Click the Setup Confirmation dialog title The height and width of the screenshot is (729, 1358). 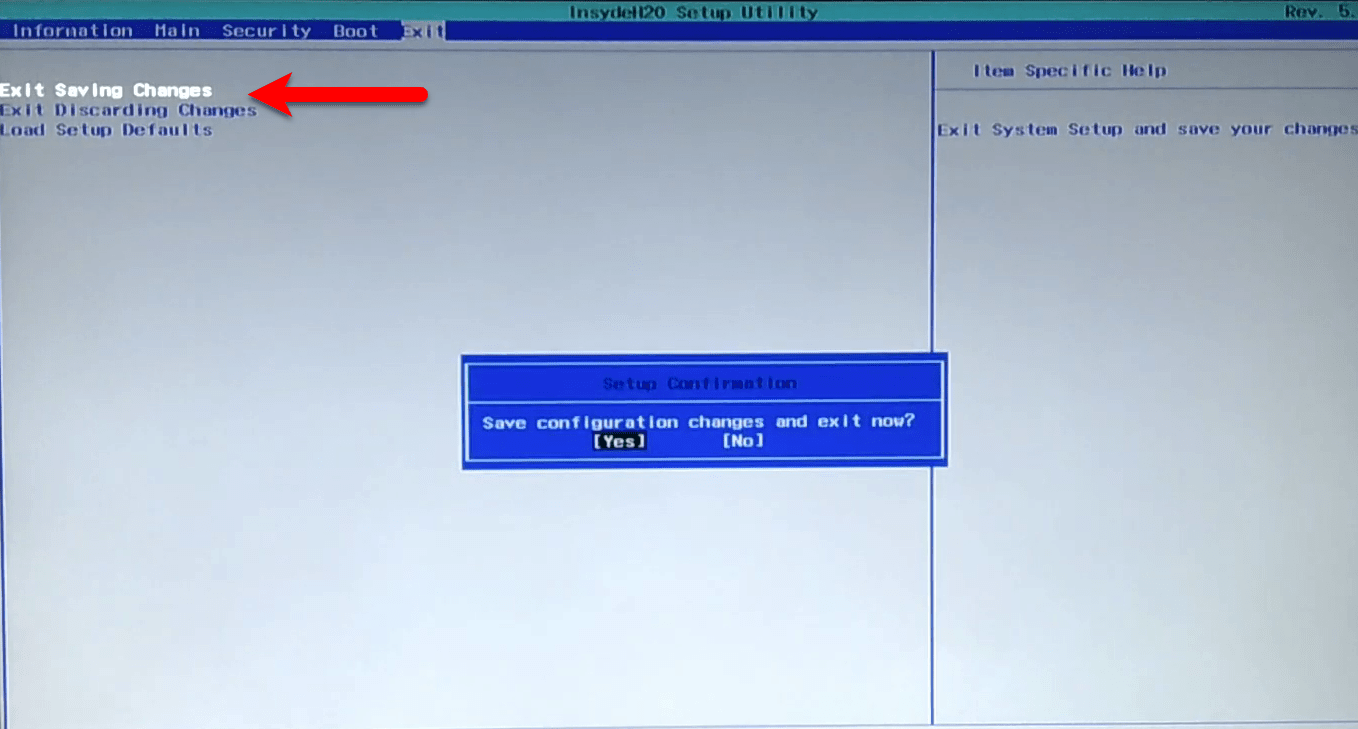700,384
